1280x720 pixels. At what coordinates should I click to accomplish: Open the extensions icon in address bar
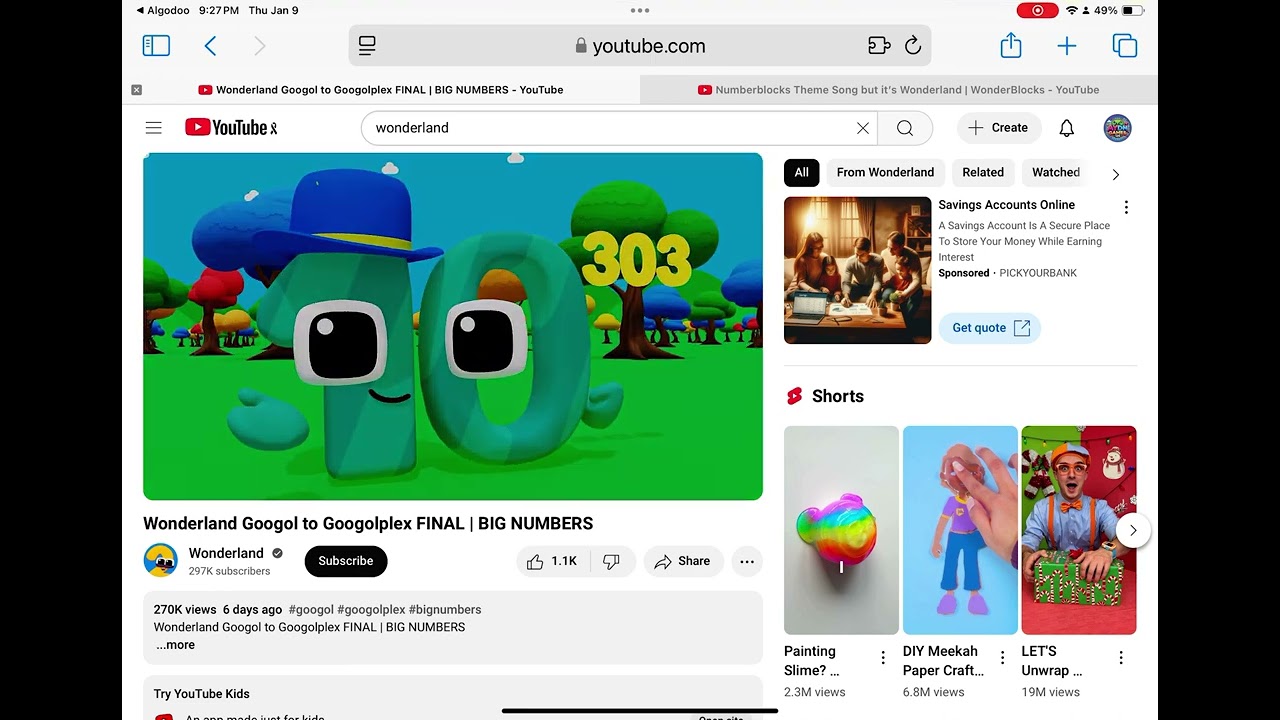(879, 46)
